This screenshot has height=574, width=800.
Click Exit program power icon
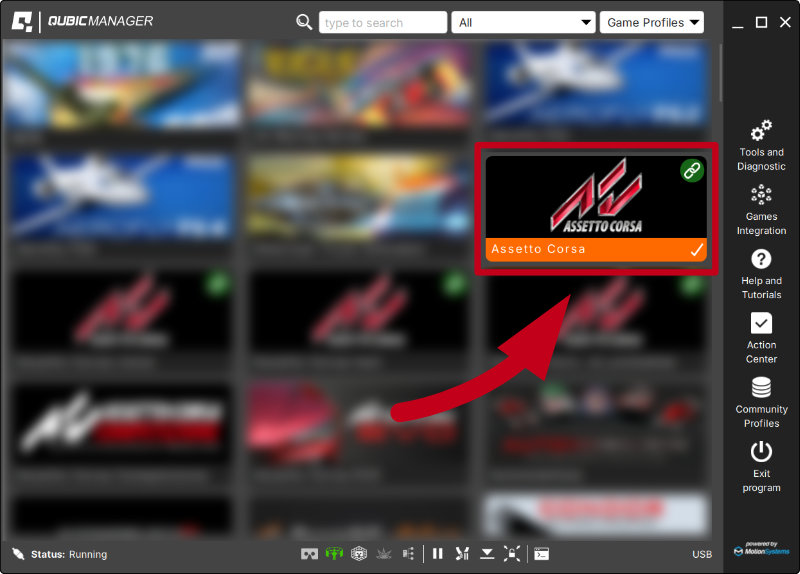tap(761, 452)
